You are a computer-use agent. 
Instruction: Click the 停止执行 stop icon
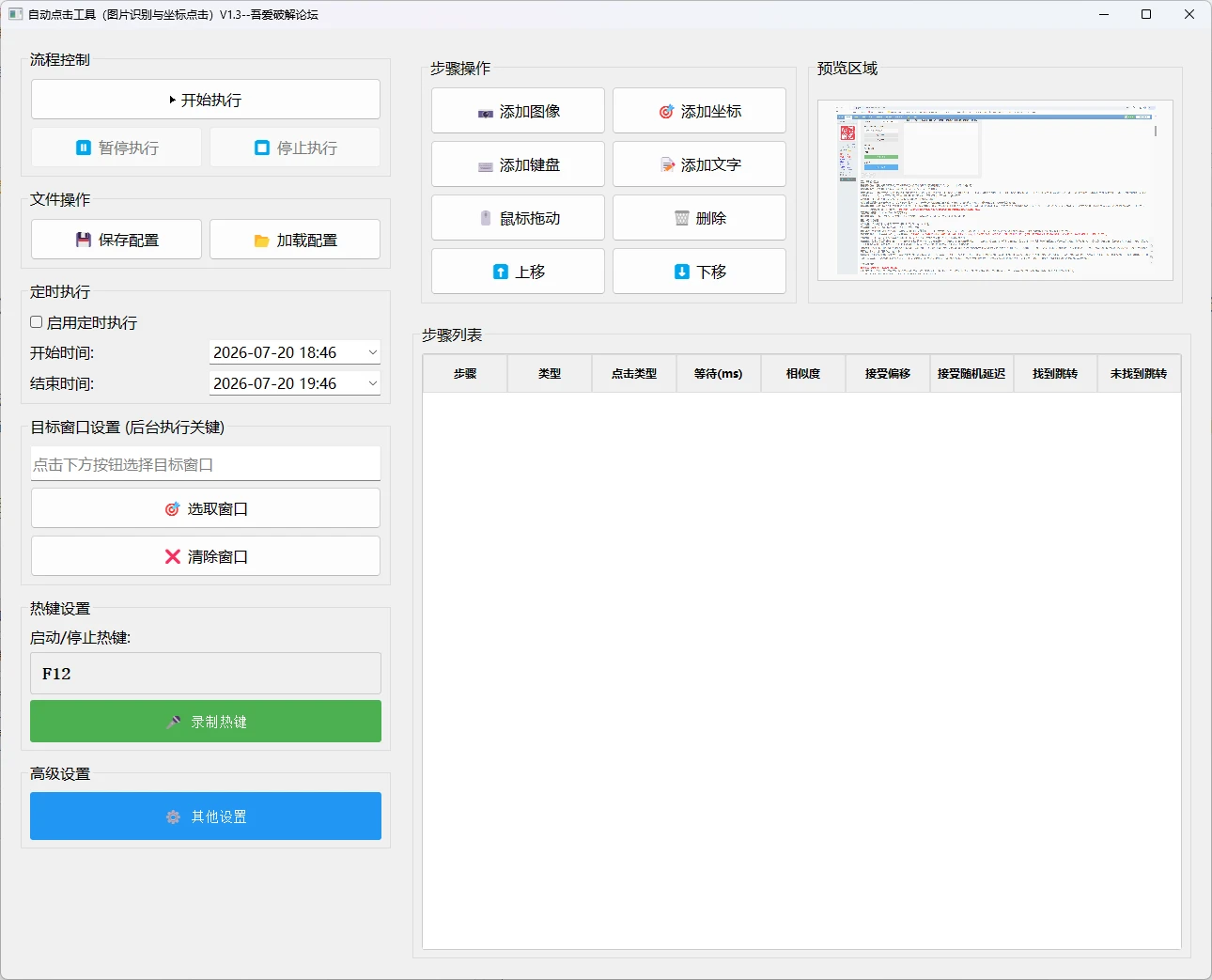(262, 148)
